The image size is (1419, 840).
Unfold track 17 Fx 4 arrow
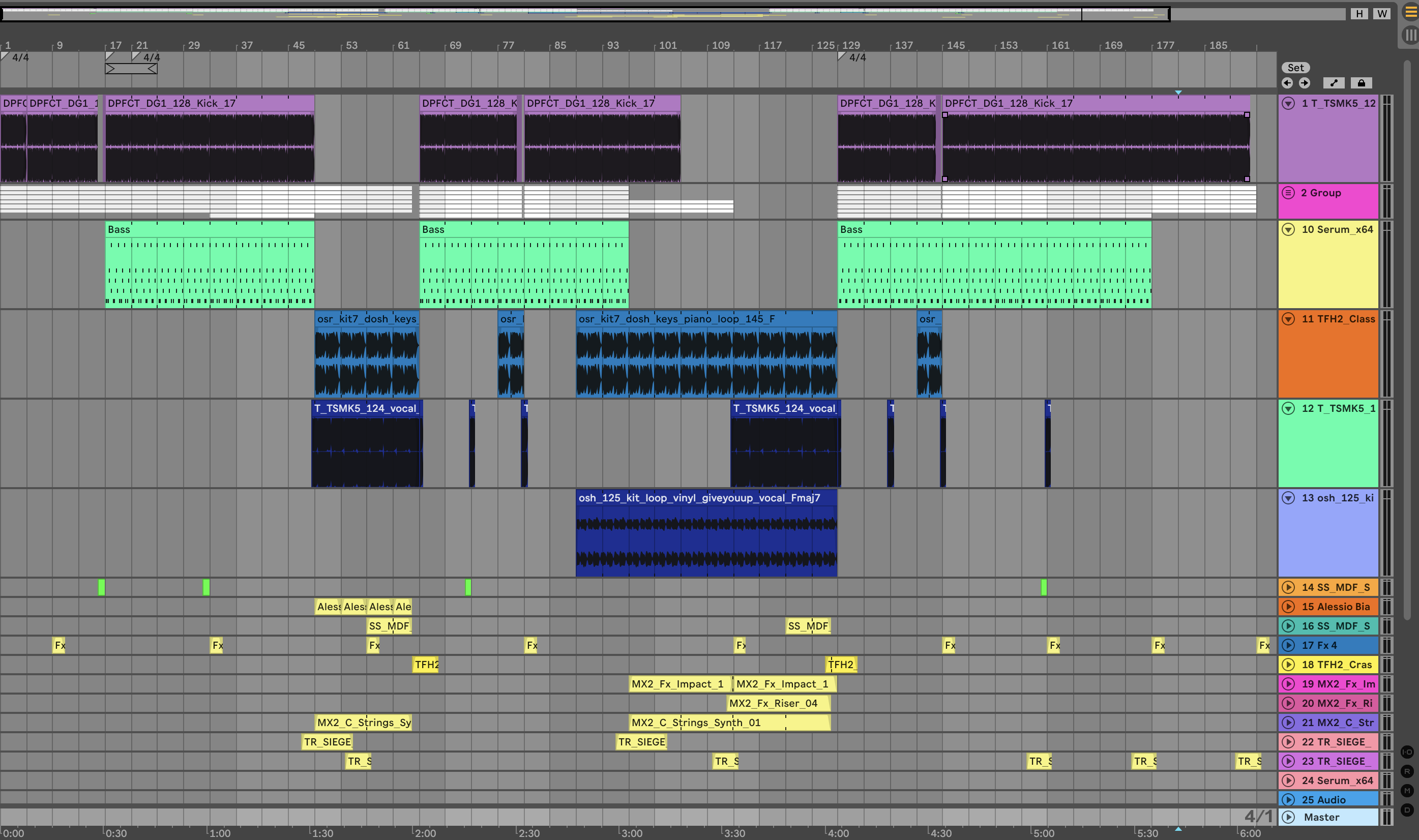pyautogui.click(x=1289, y=645)
